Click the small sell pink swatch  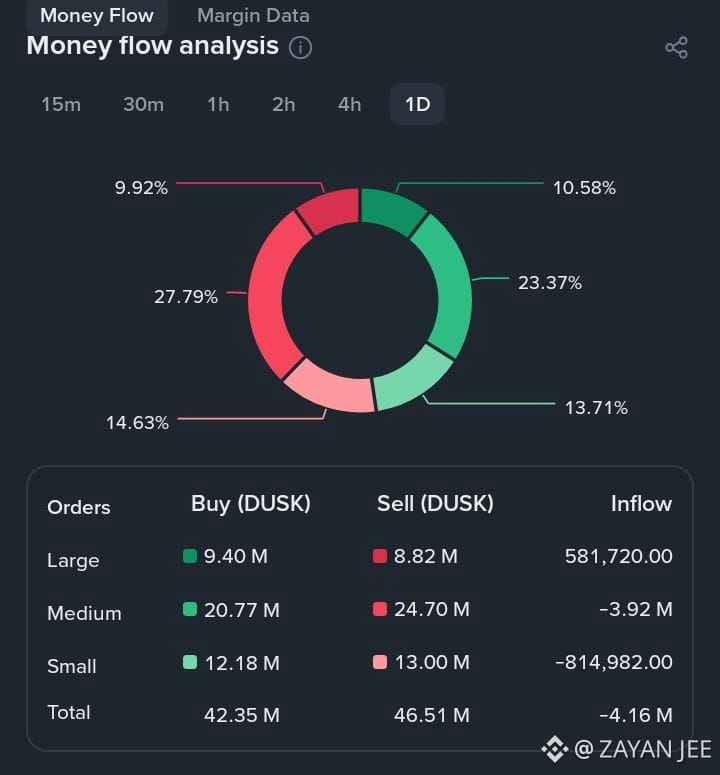coord(380,661)
